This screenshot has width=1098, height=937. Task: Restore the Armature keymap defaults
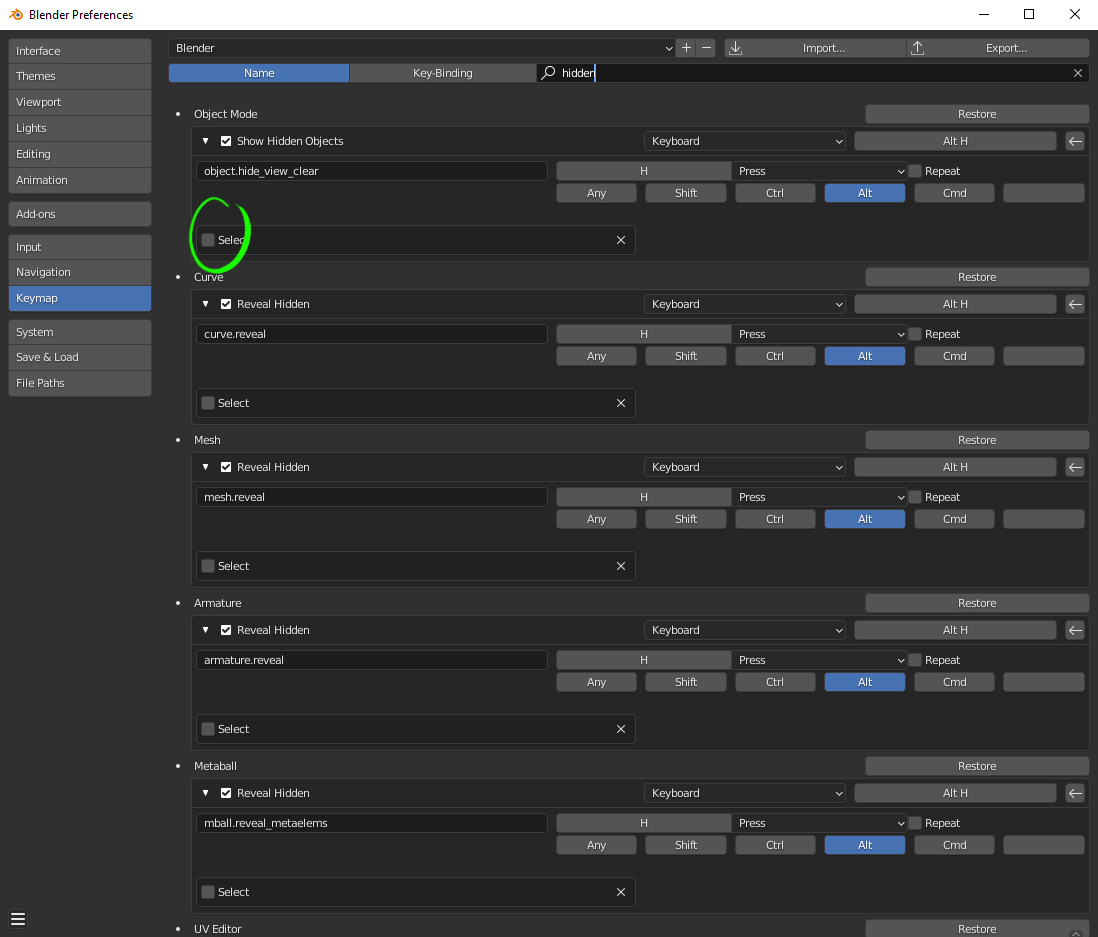(976, 602)
